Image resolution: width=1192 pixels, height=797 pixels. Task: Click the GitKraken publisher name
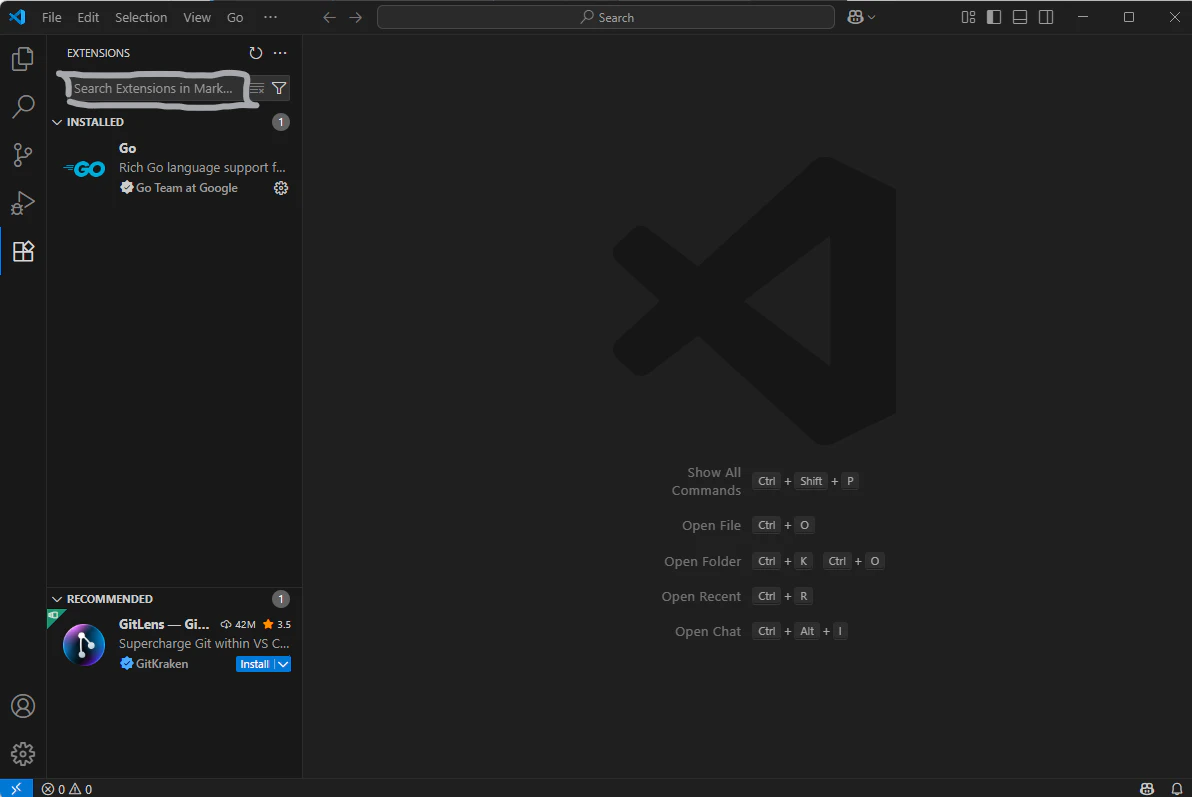(x=162, y=664)
